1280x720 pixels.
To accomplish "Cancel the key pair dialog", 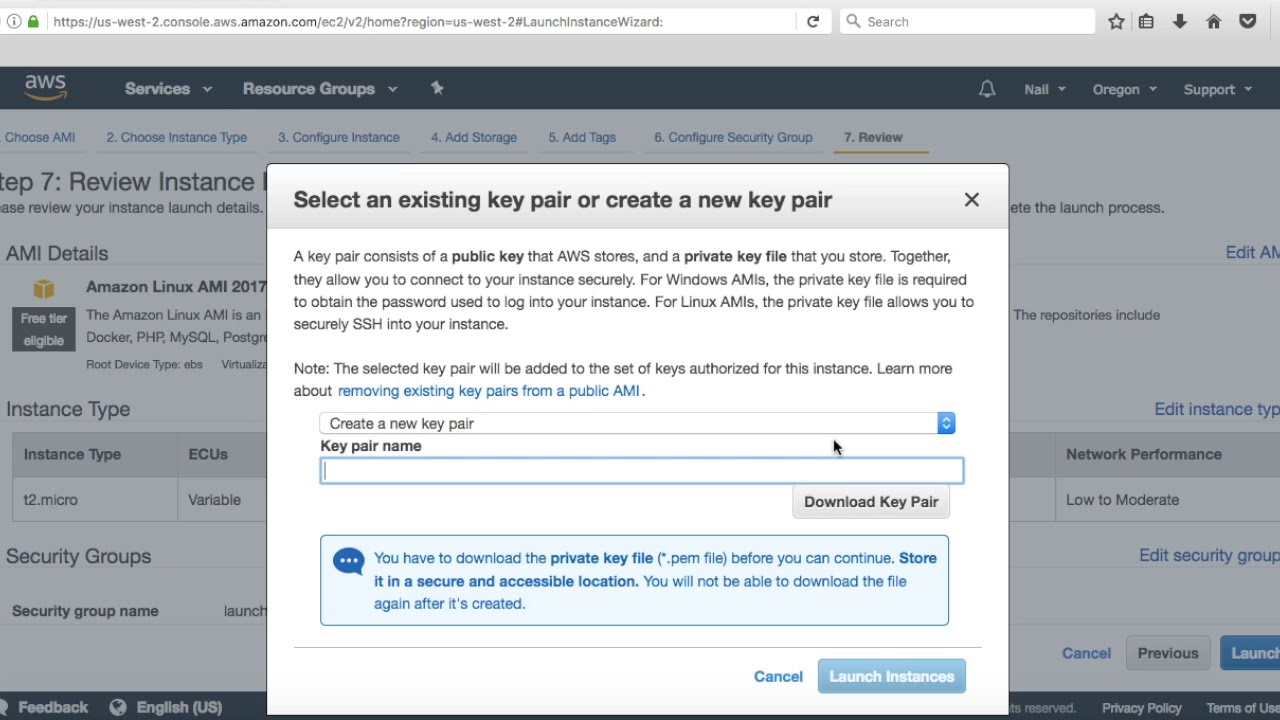I will point(778,677).
